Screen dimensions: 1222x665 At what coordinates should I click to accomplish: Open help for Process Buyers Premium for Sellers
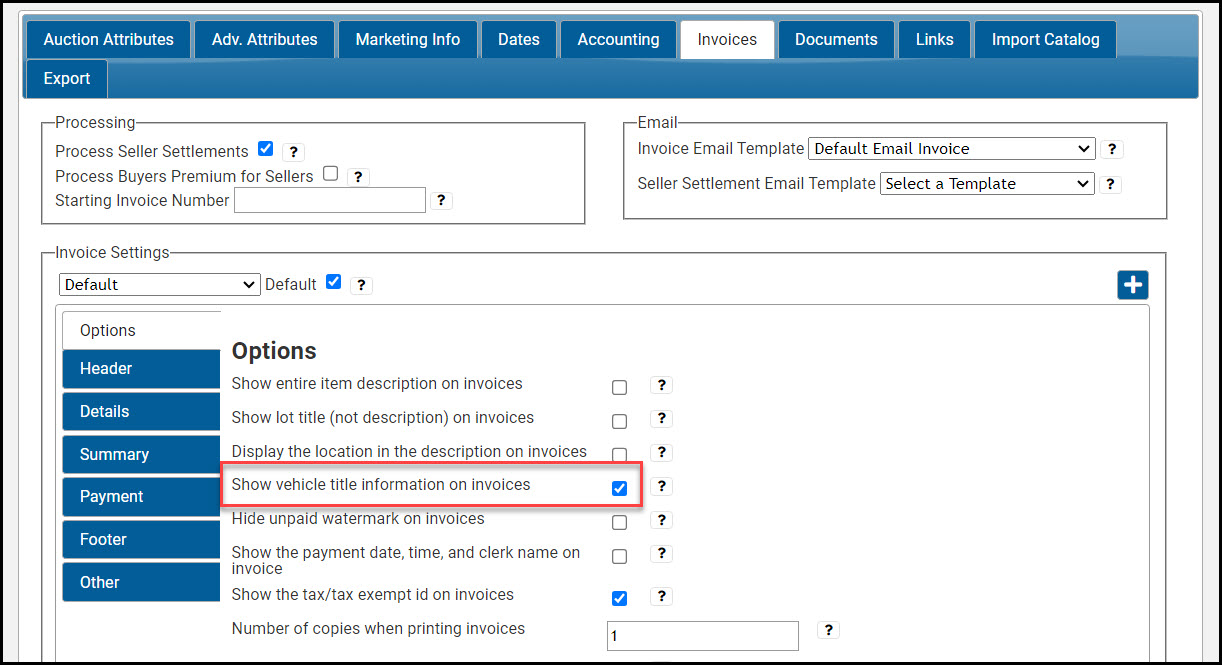[x=359, y=177]
